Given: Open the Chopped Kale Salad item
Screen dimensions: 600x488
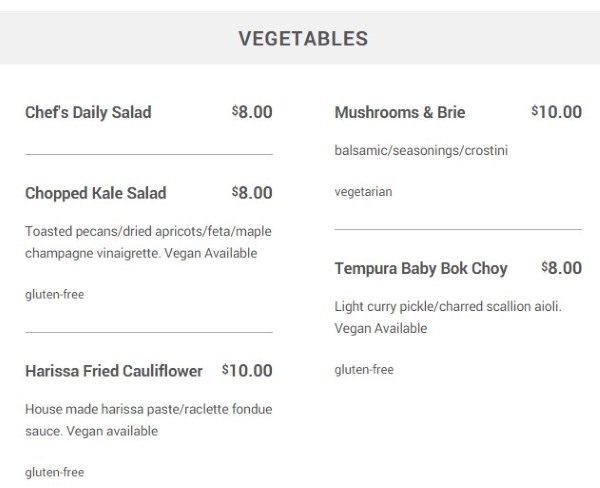Looking at the screenshot, I should click(x=96, y=193).
